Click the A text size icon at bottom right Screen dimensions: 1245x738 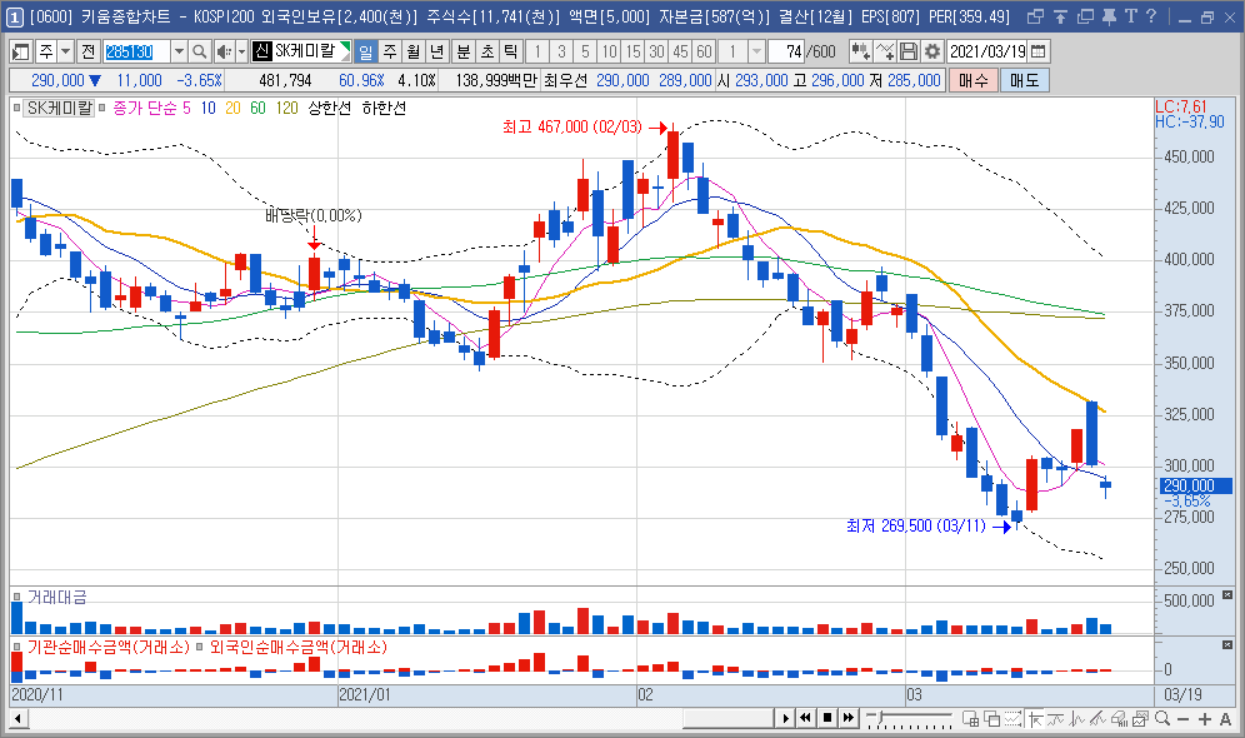[x=1225, y=718]
